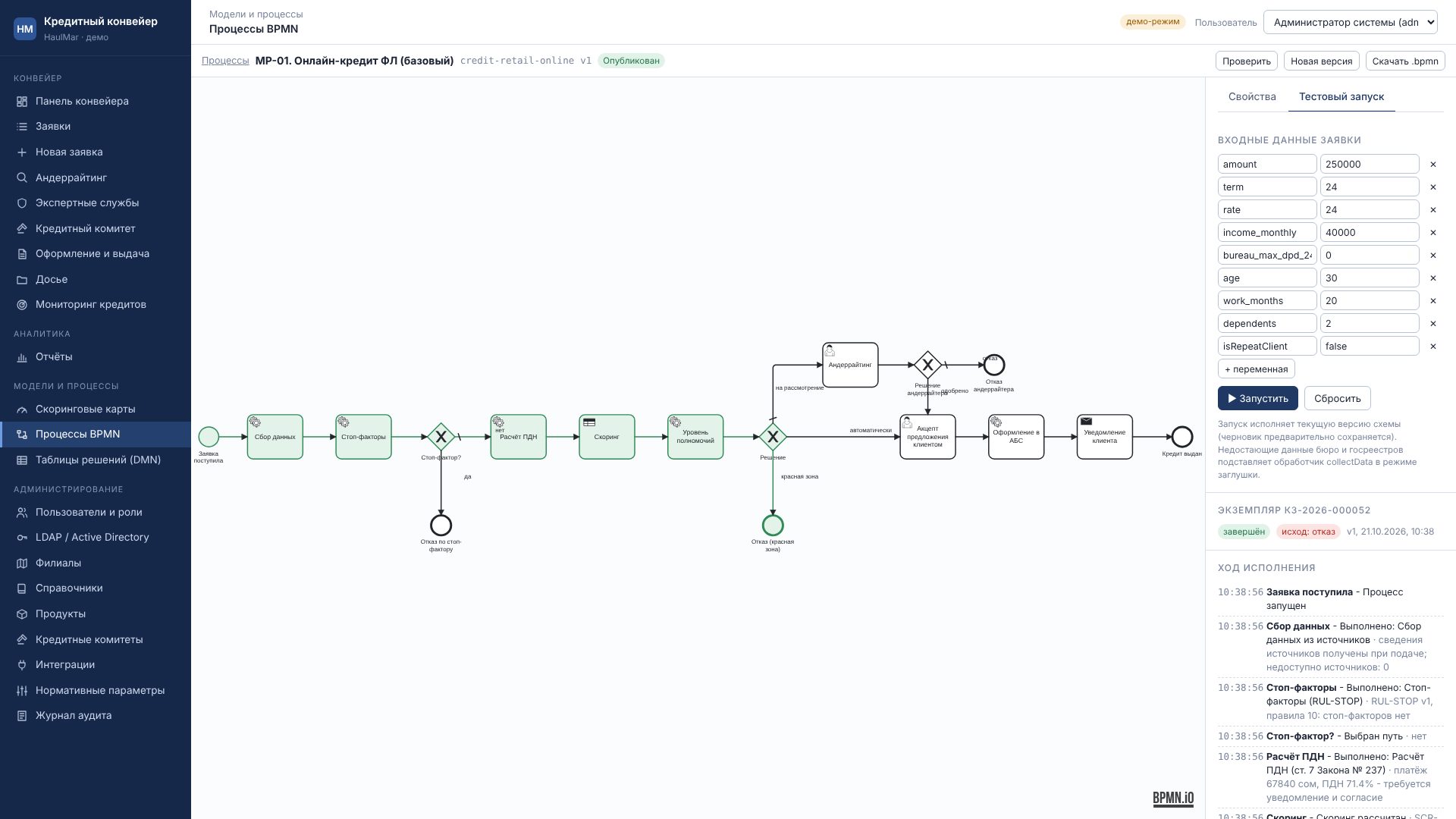
Task: Select the Скоринг task node on the diagram
Action: click(x=607, y=437)
